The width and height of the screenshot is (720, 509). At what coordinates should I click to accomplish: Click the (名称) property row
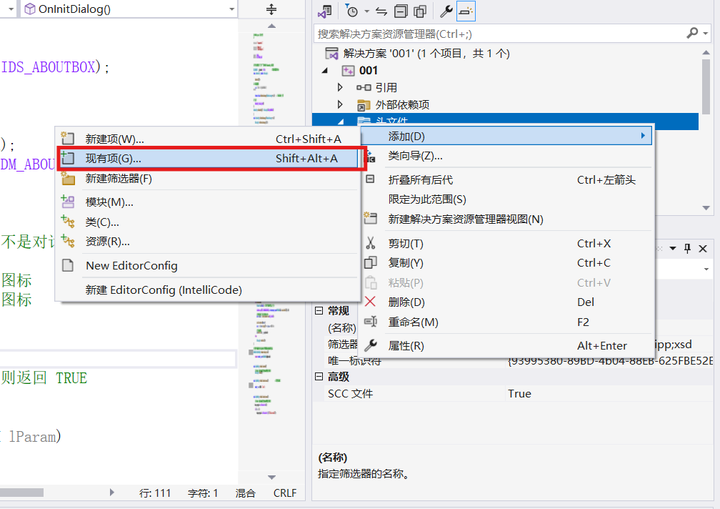tap(342, 328)
